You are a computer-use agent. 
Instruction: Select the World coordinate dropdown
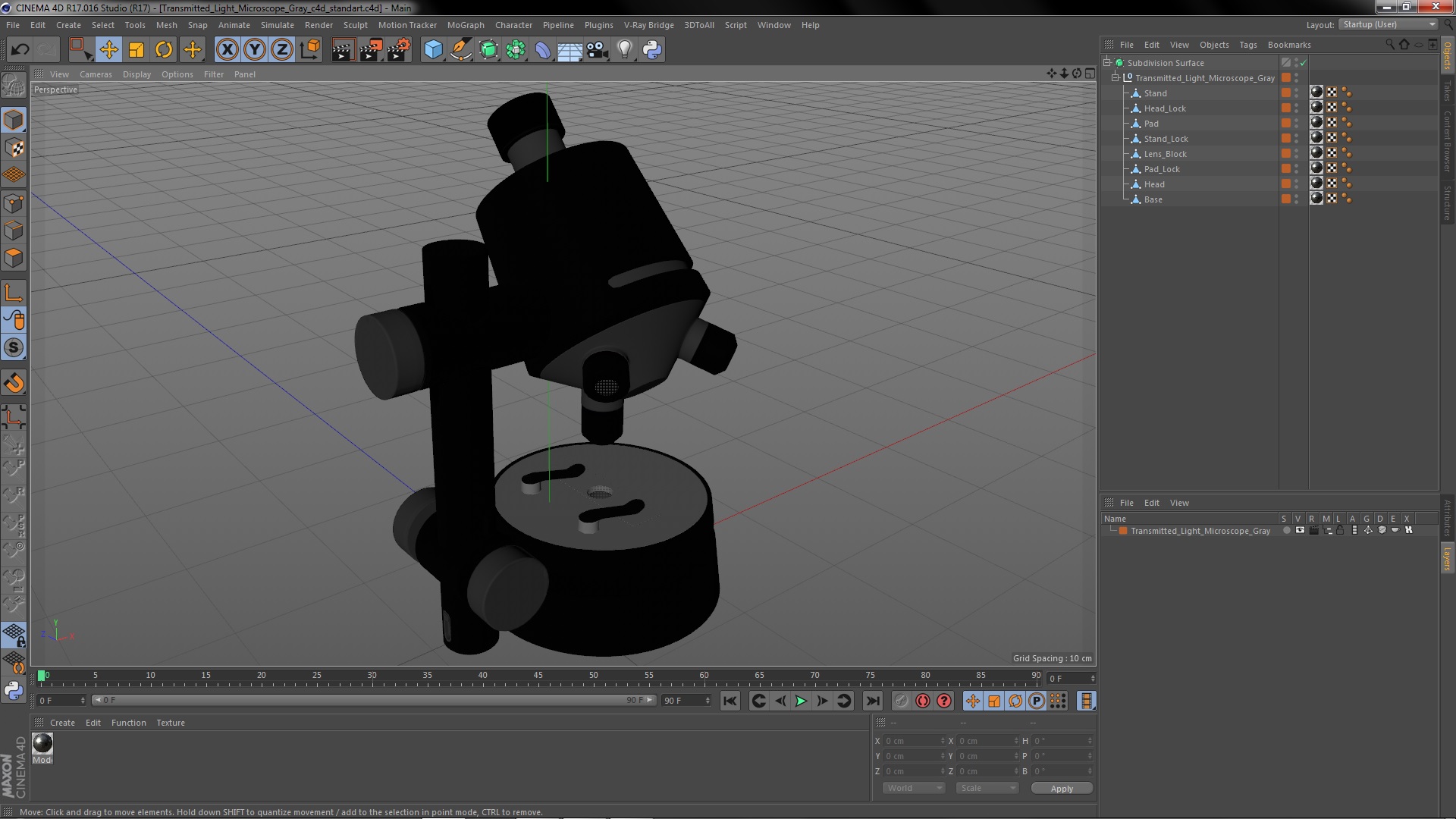pyautogui.click(x=911, y=788)
